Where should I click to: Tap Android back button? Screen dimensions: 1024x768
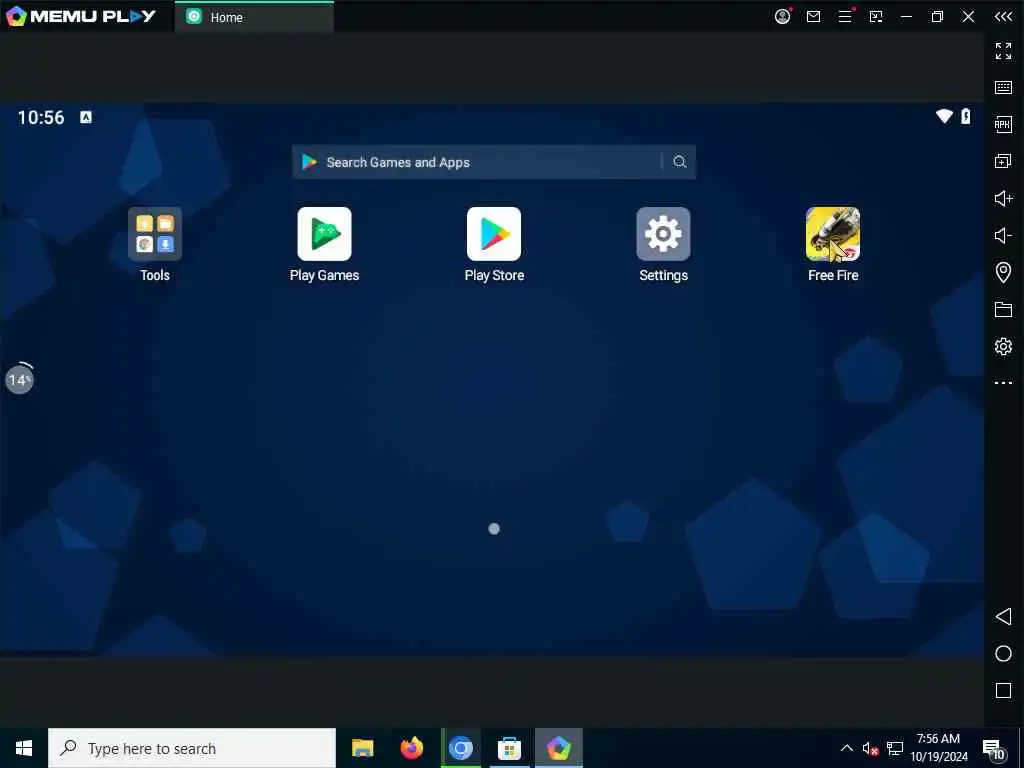1003,616
